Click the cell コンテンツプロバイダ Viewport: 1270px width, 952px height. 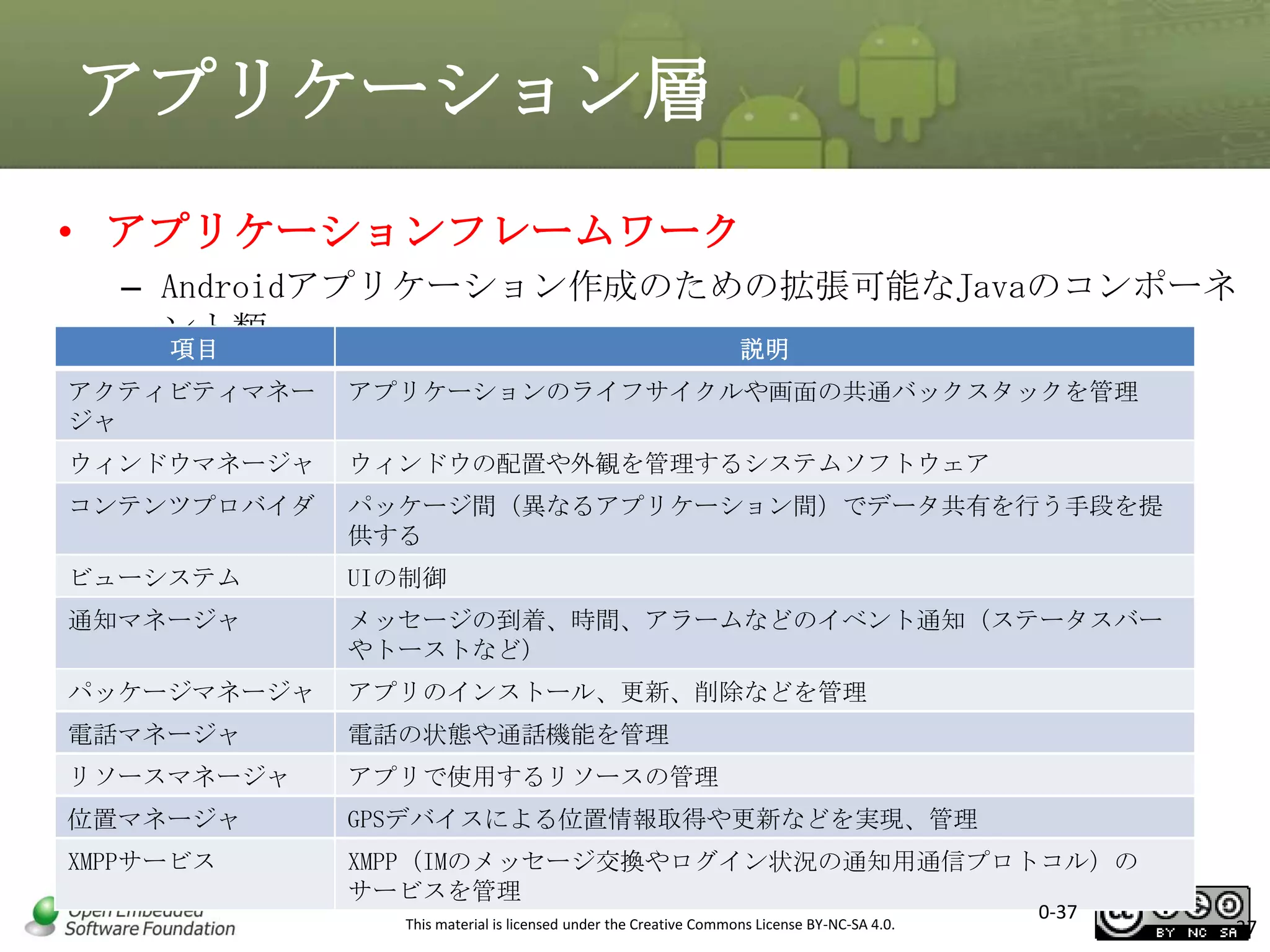click(195, 519)
